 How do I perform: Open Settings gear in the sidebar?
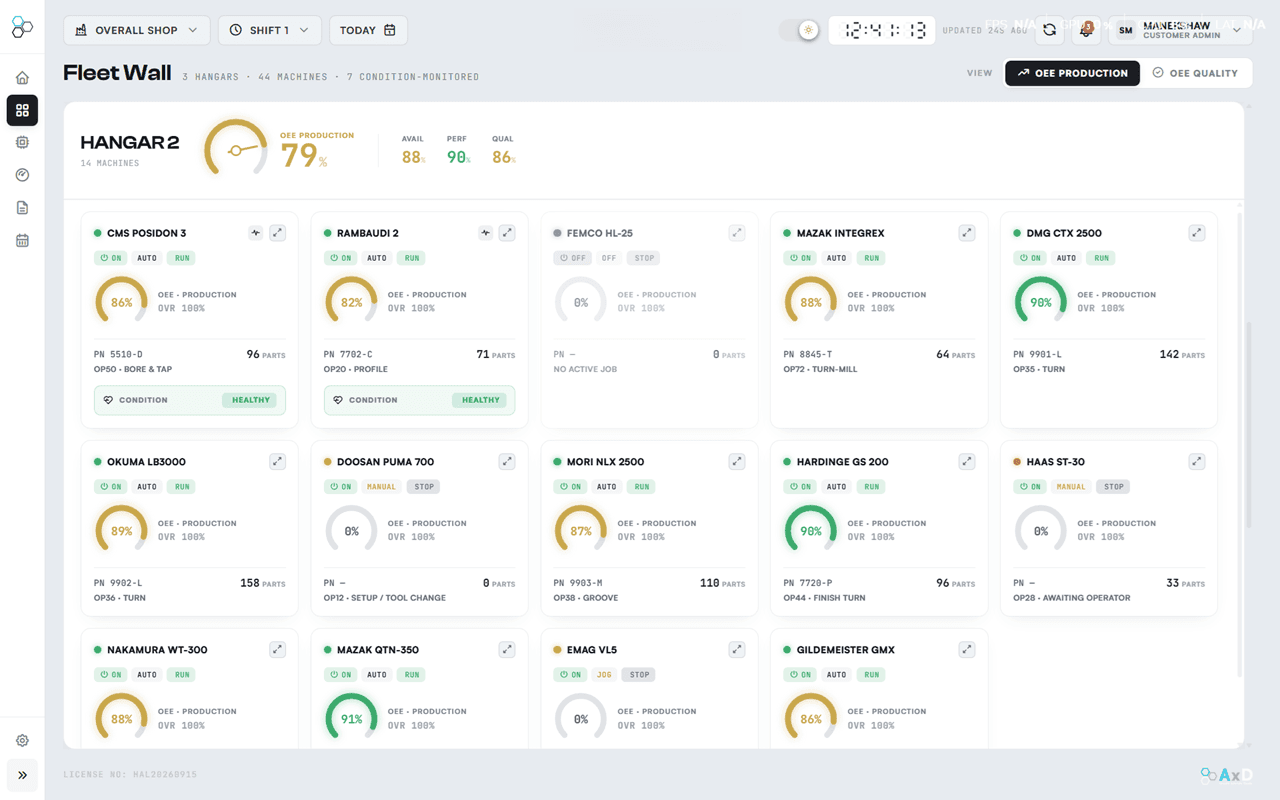click(x=22, y=741)
